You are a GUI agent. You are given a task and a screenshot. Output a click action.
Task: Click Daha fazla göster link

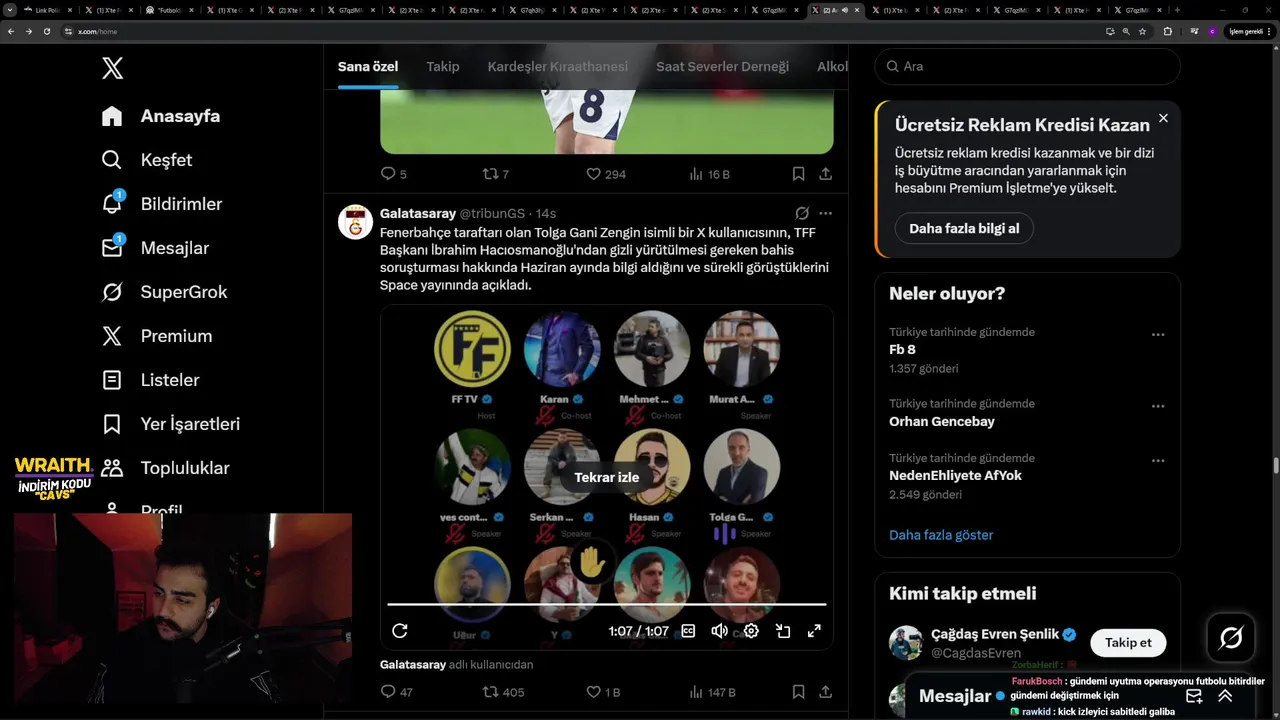coord(941,535)
